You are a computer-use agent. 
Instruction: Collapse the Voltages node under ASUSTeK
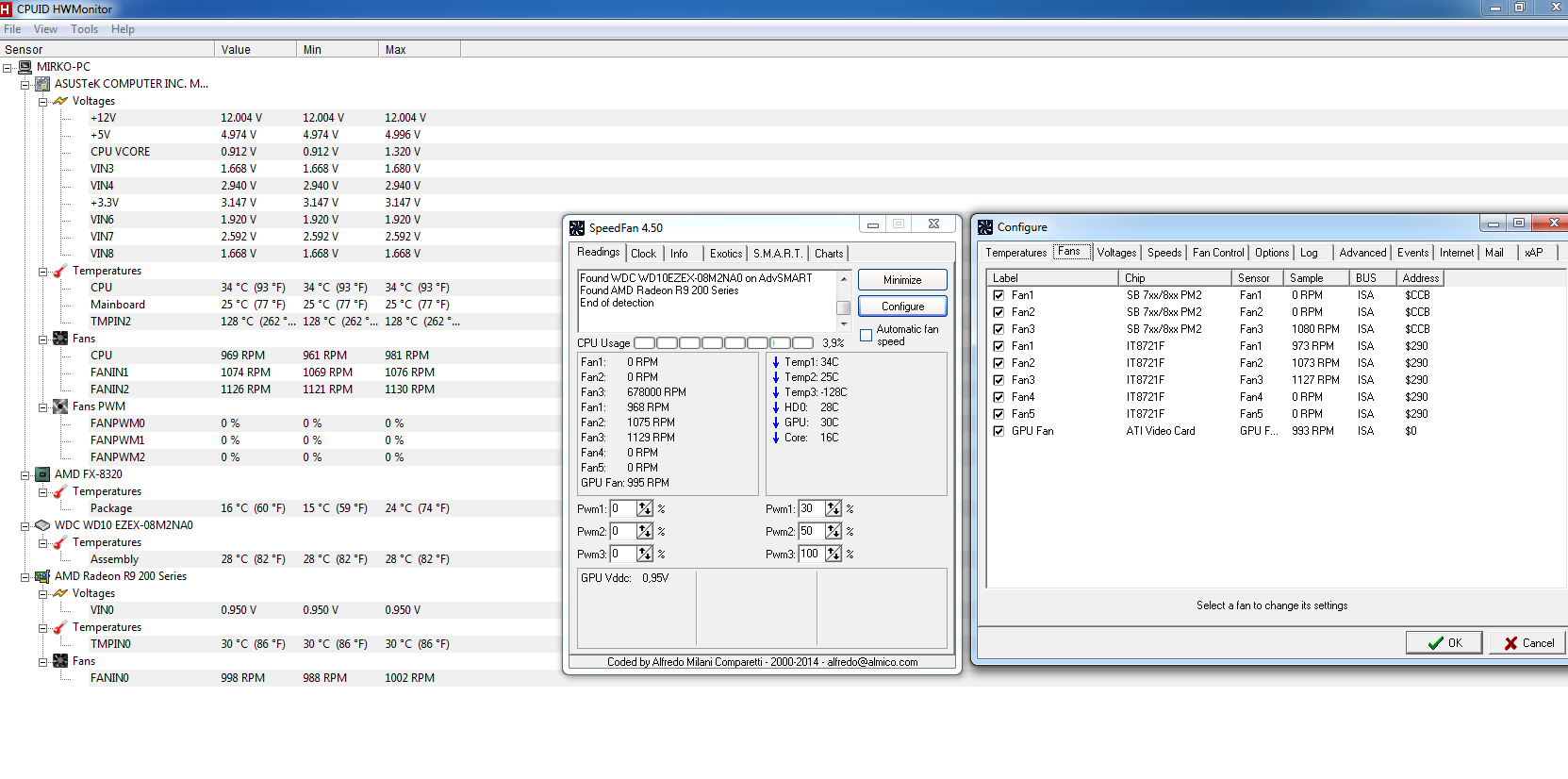tap(42, 101)
